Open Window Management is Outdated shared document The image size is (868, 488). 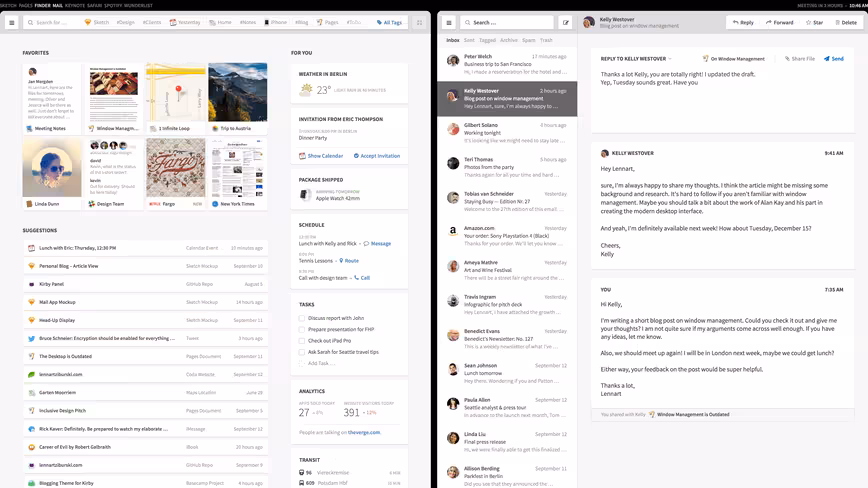(689, 414)
